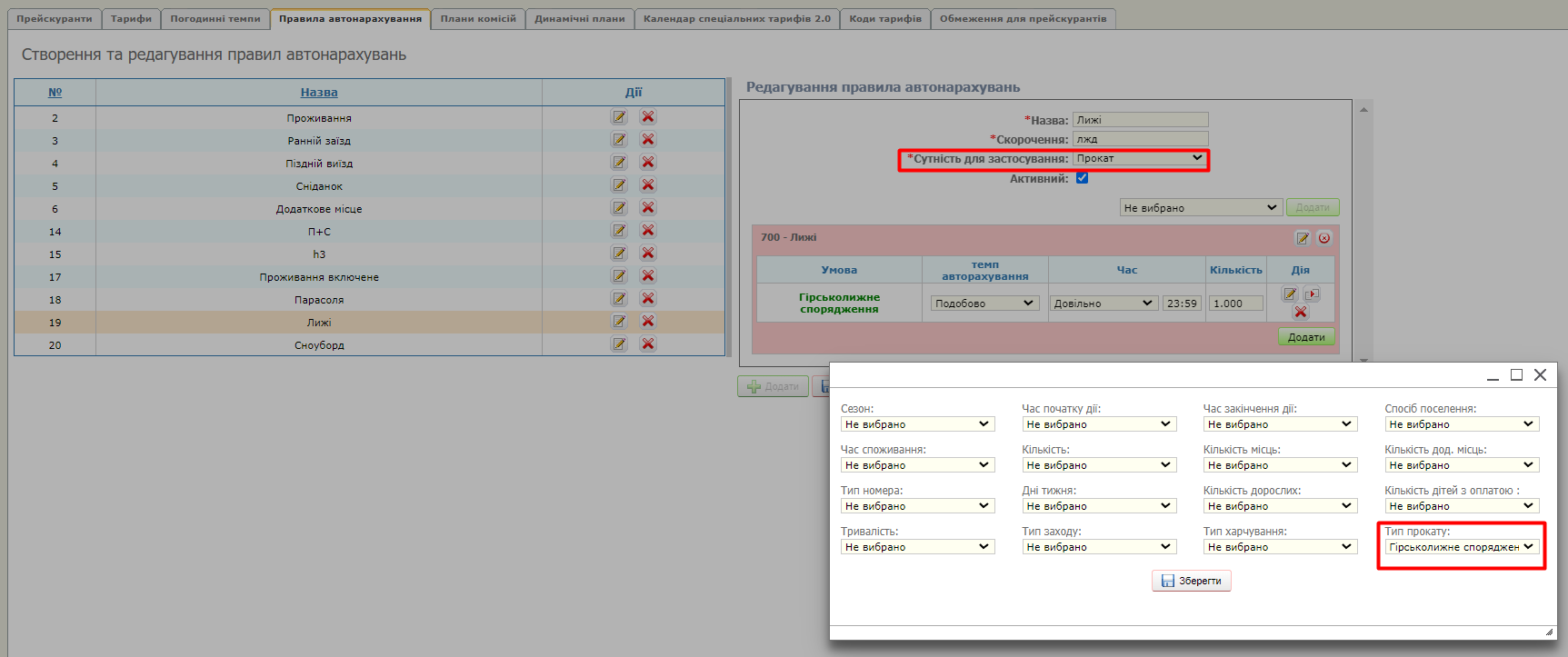This screenshot has width=1568, height=657.
Task: Sort the table by Назва column
Action: [x=319, y=93]
